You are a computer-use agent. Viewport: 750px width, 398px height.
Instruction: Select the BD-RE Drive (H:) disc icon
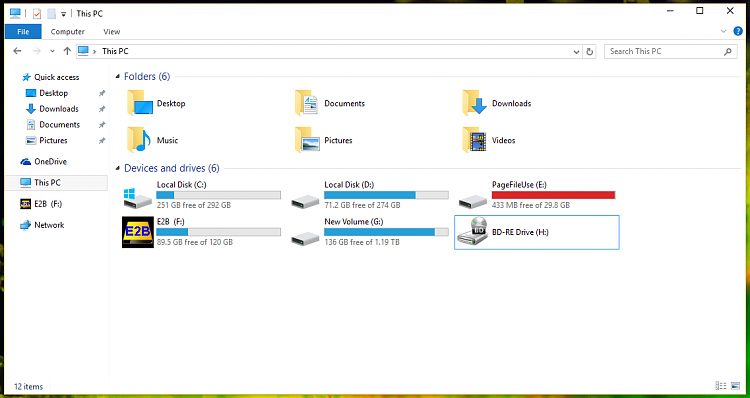coord(473,232)
